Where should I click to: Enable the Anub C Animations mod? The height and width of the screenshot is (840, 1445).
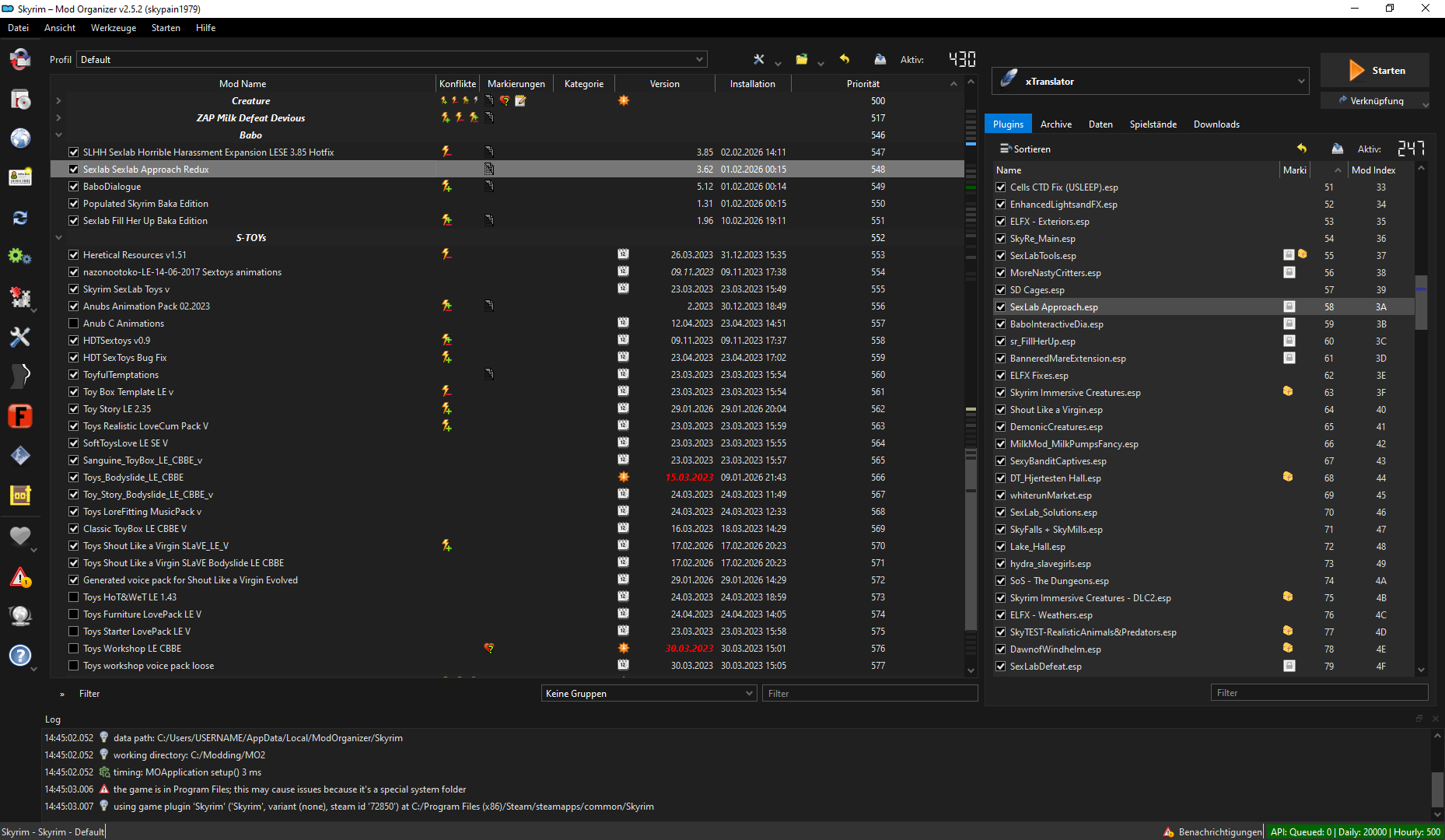[x=74, y=324]
